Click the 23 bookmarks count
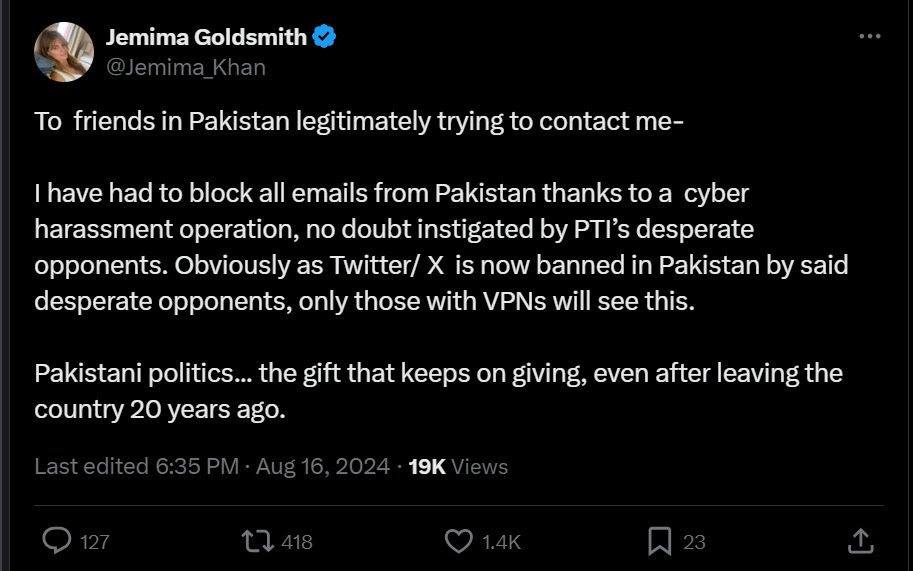 (x=694, y=542)
